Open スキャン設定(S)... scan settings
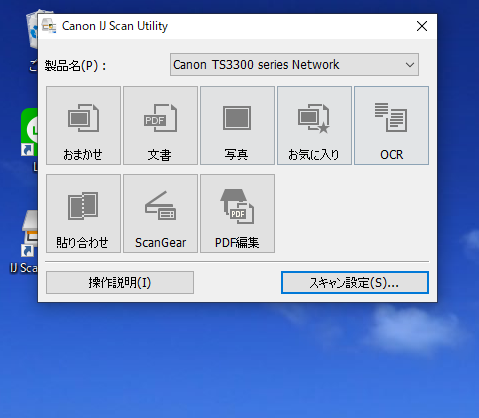 [355, 282]
